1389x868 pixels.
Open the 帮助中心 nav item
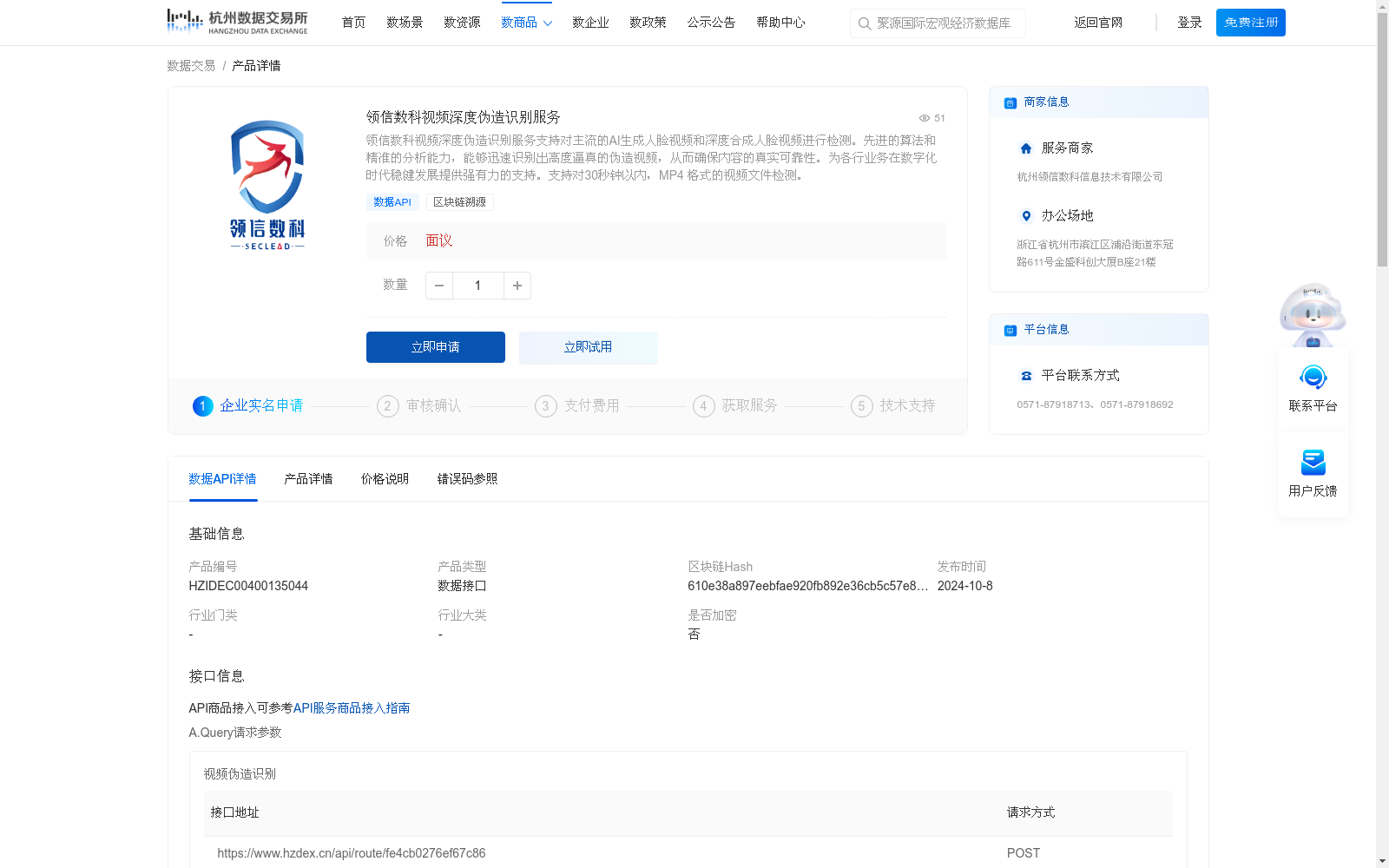[780, 23]
